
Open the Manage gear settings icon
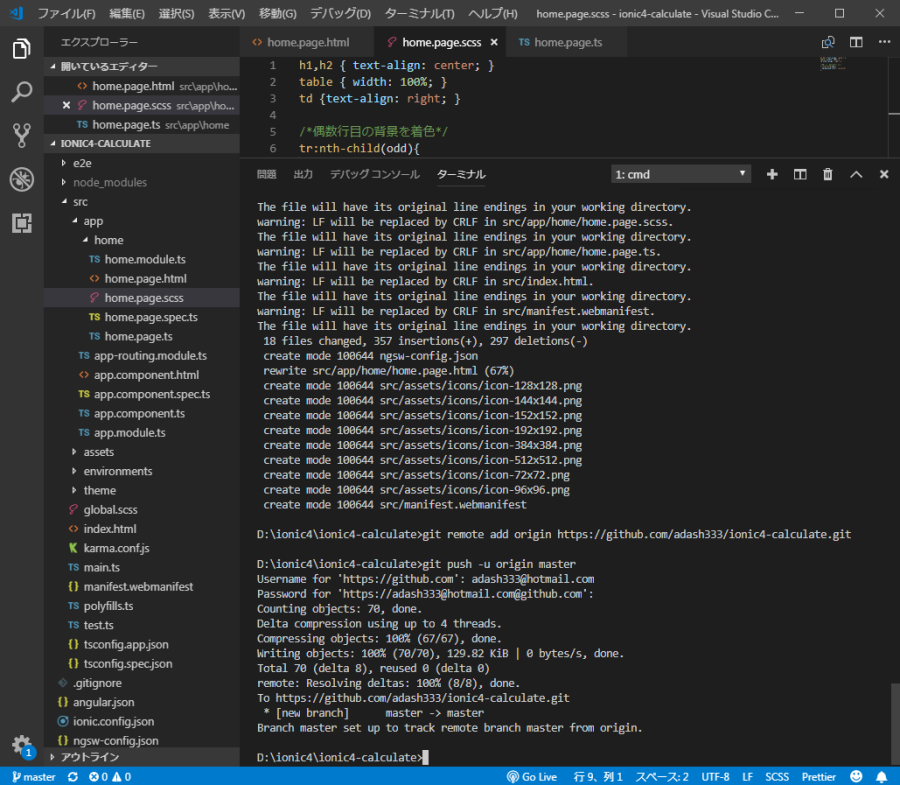(x=21, y=745)
